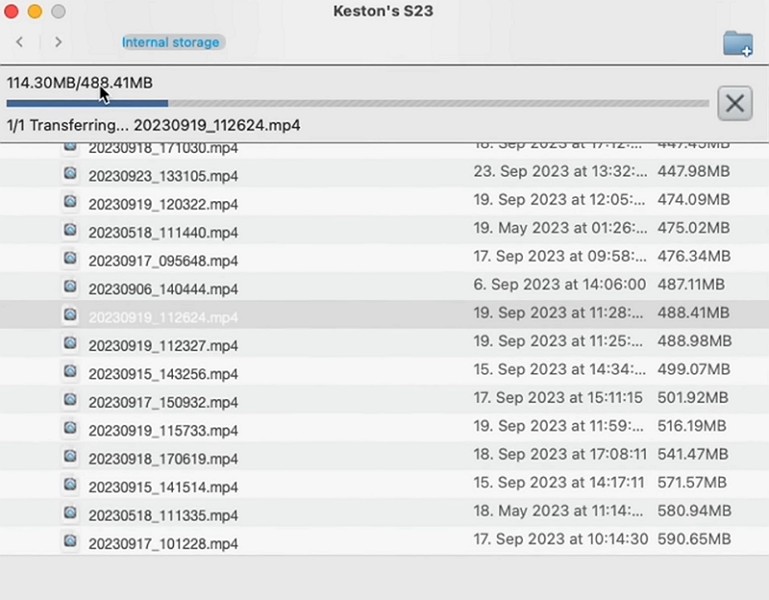769x600 pixels.
Task: Click the 474.09MB size value
Action: tap(693, 200)
